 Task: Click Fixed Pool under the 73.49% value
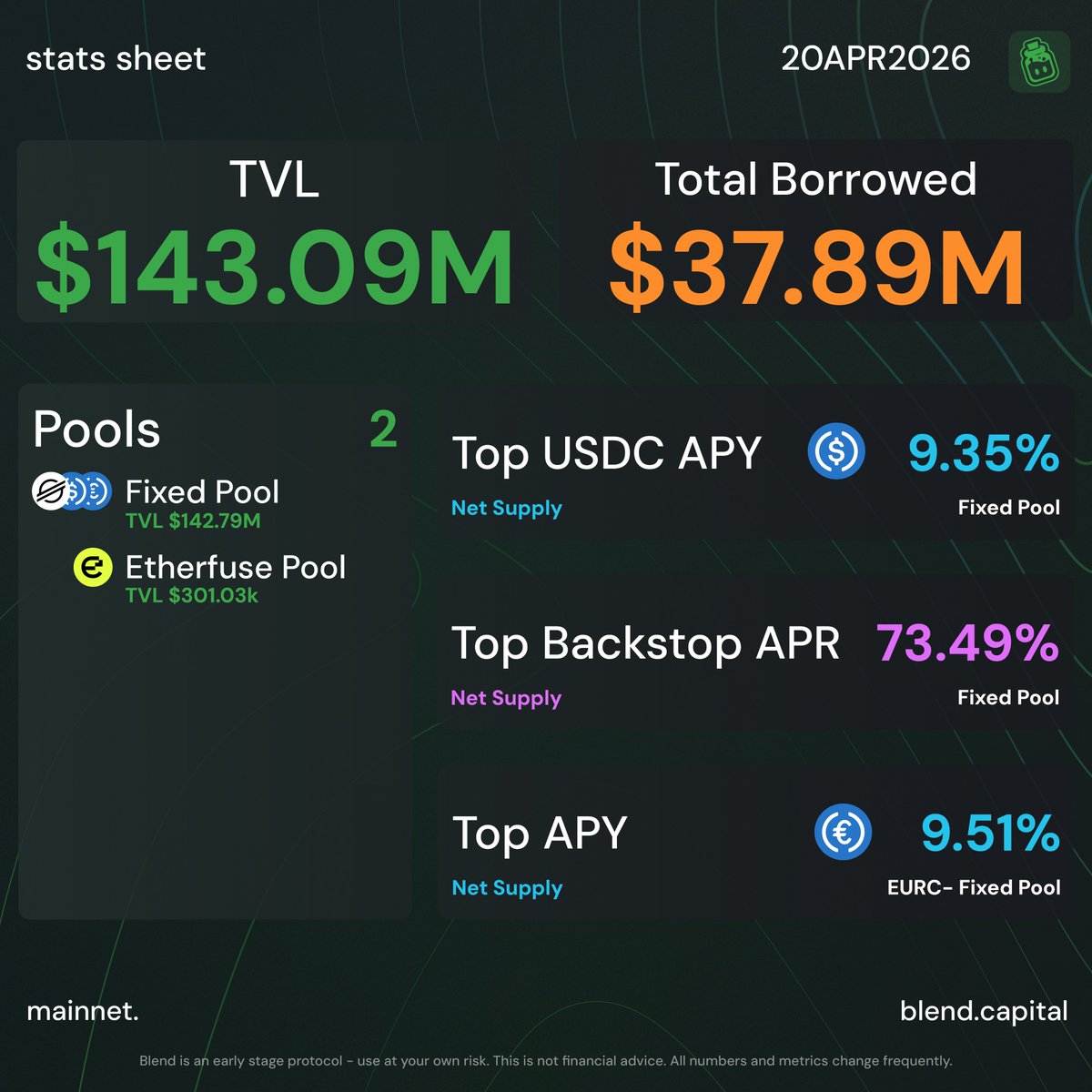pos(1009,697)
